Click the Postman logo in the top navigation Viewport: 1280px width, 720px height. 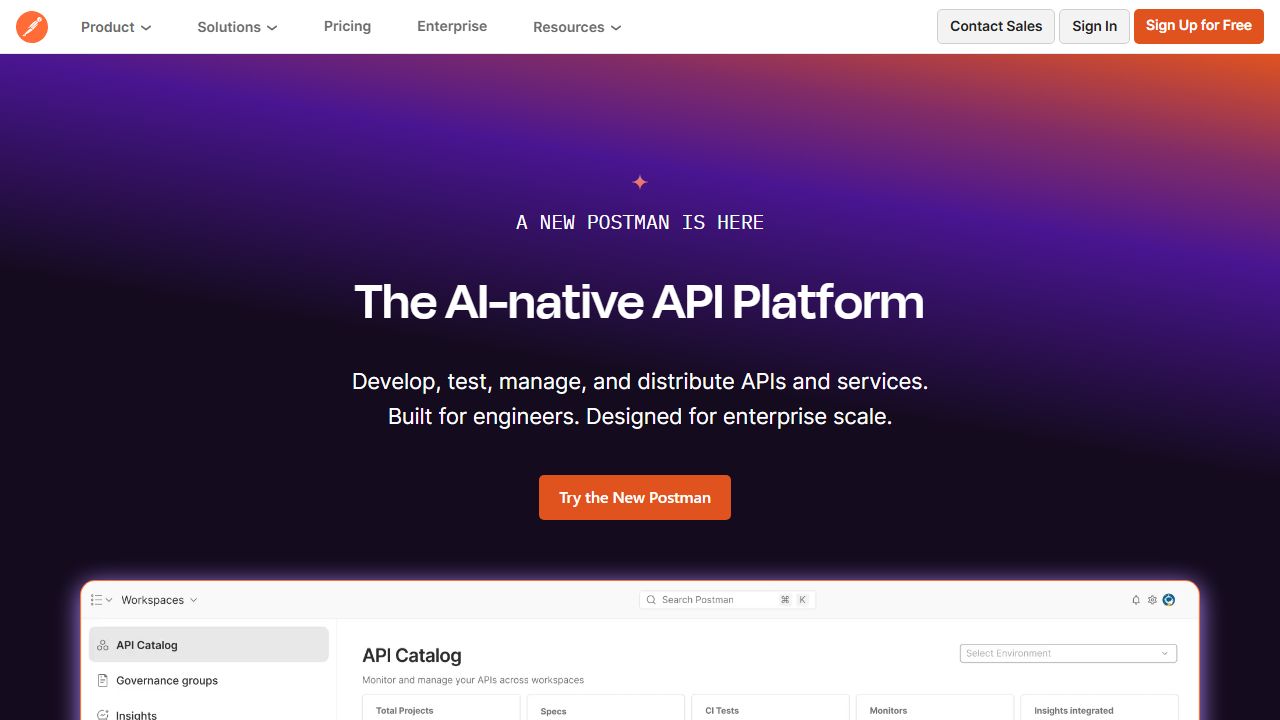(32, 26)
